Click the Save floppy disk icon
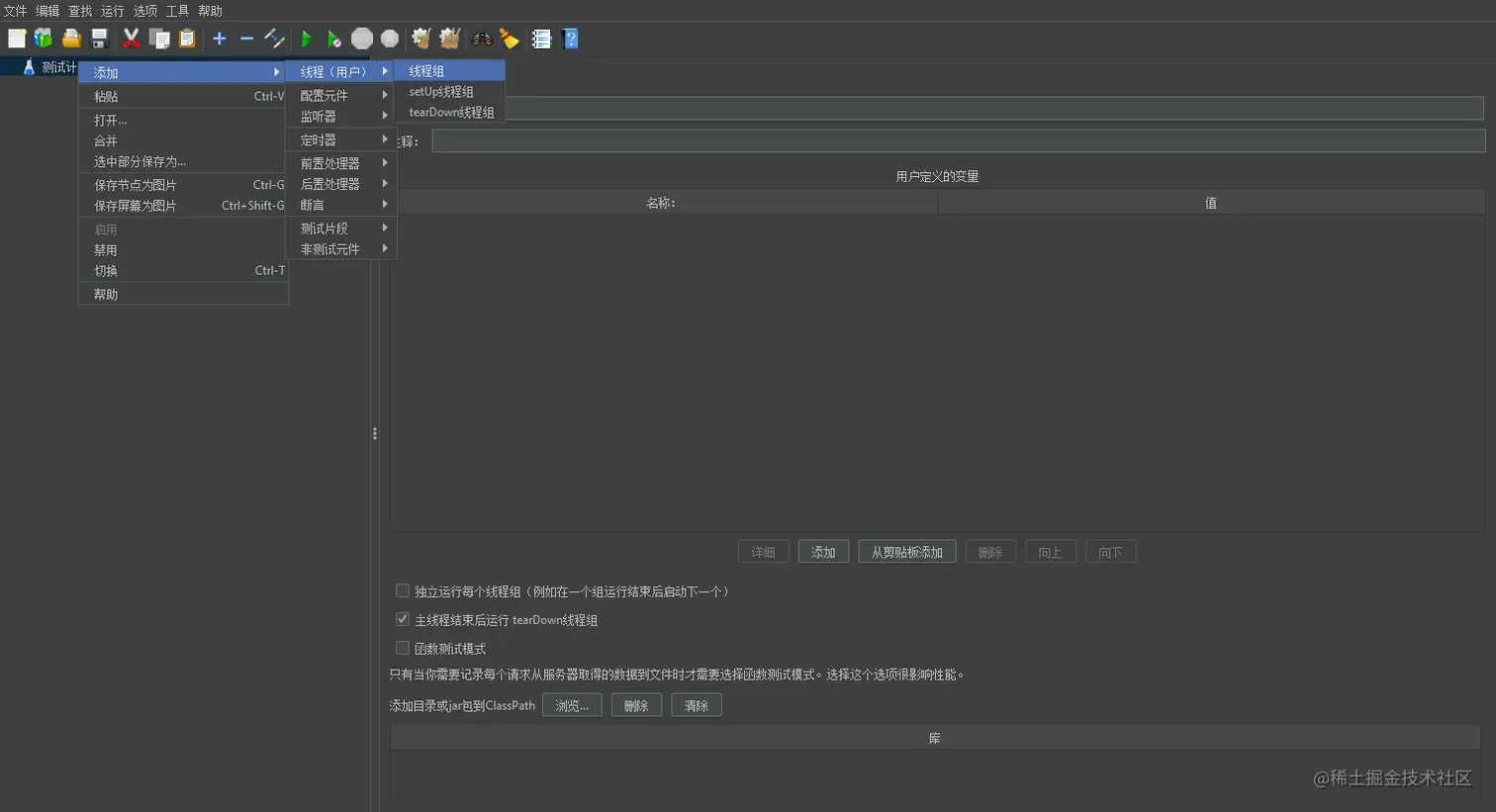Image resolution: width=1496 pixels, height=812 pixels. [99, 39]
